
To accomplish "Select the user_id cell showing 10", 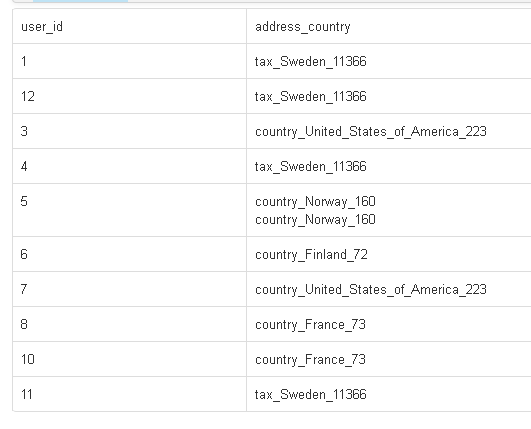I will click(129, 359).
